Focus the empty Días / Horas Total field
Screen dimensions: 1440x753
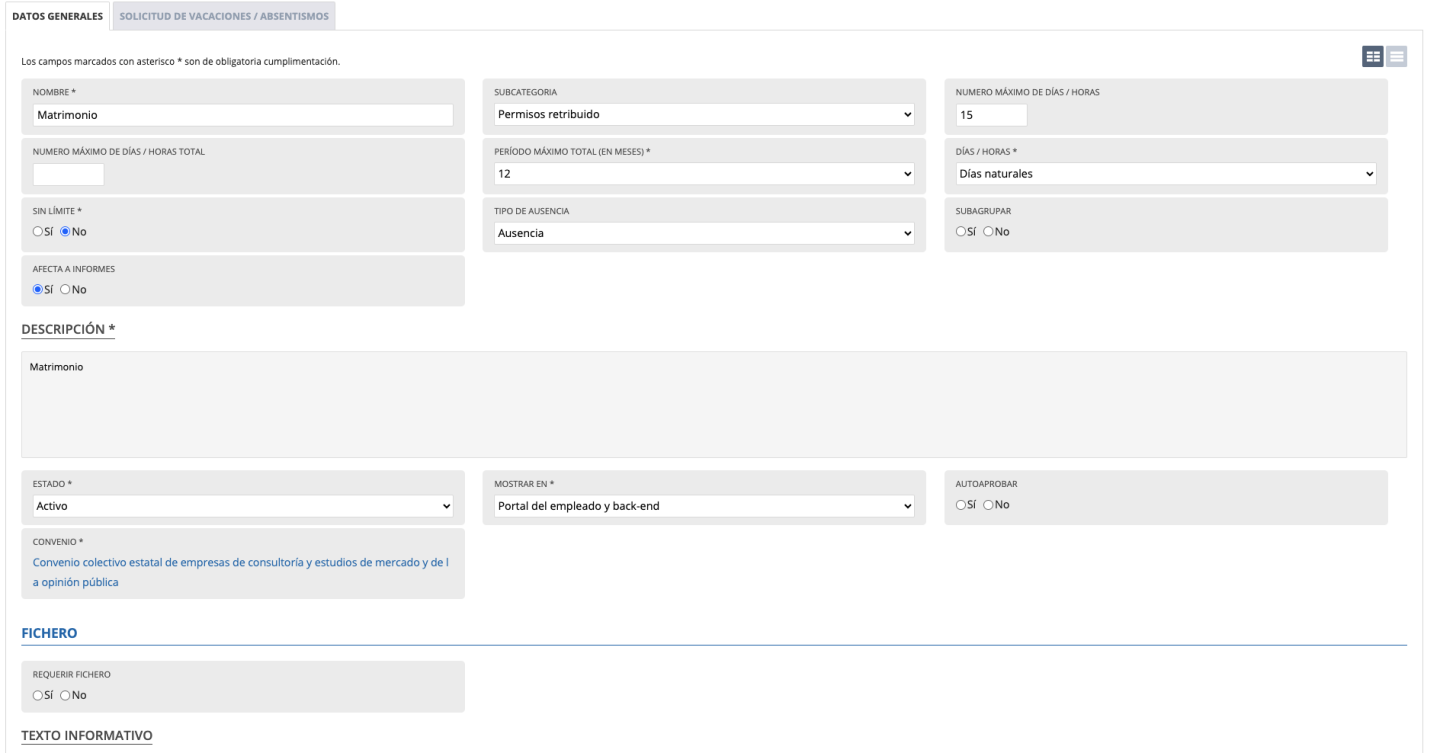pyautogui.click(x=68, y=174)
